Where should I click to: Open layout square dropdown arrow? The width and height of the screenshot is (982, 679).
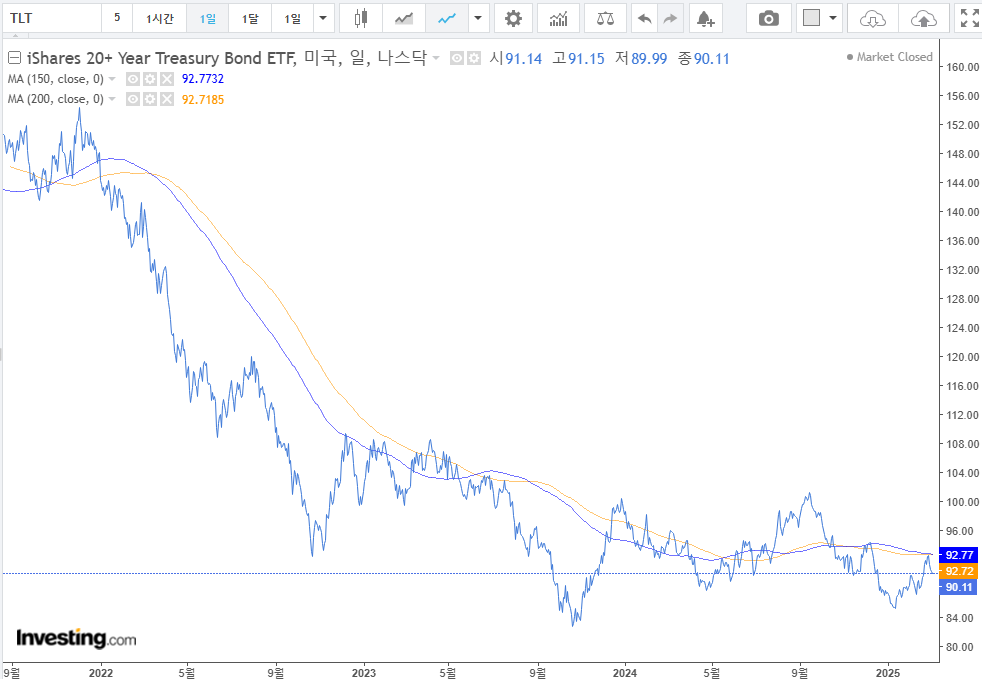pos(833,18)
